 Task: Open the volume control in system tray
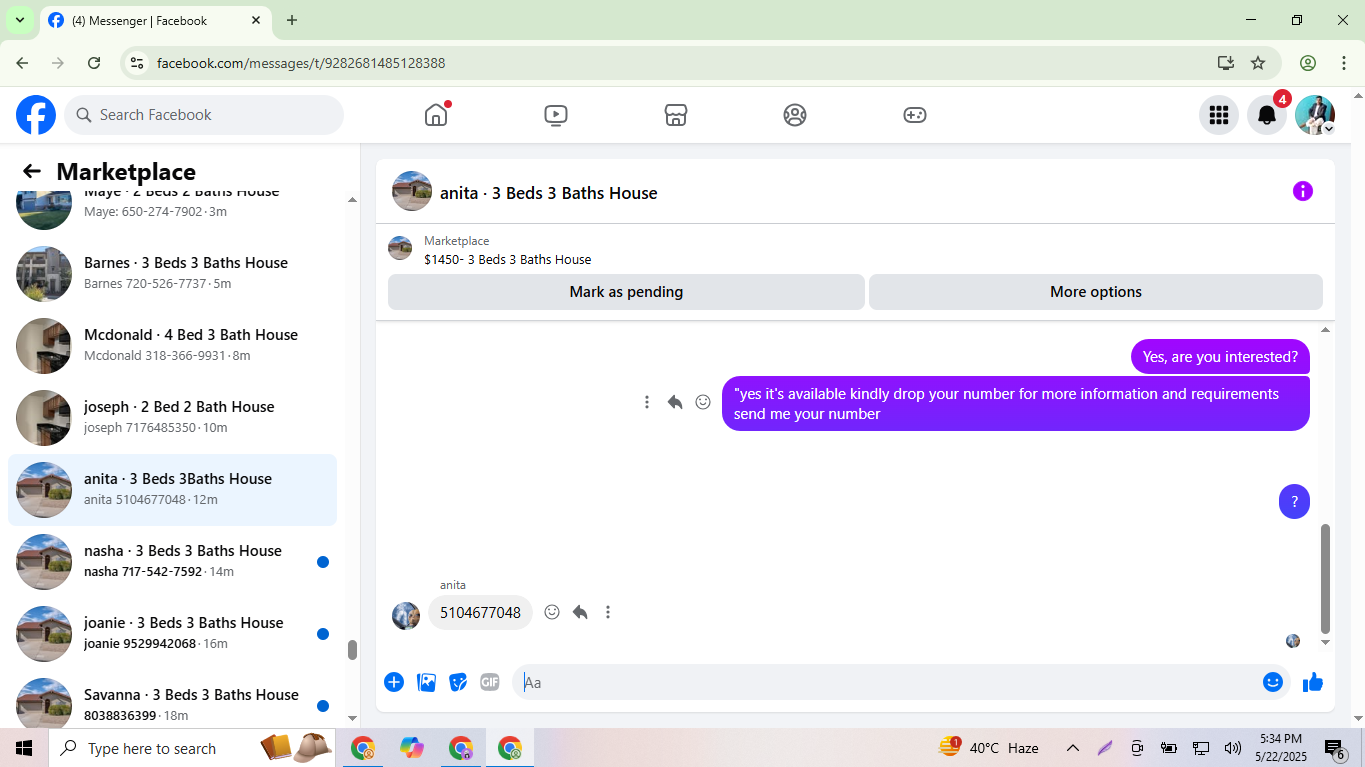pos(1232,748)
